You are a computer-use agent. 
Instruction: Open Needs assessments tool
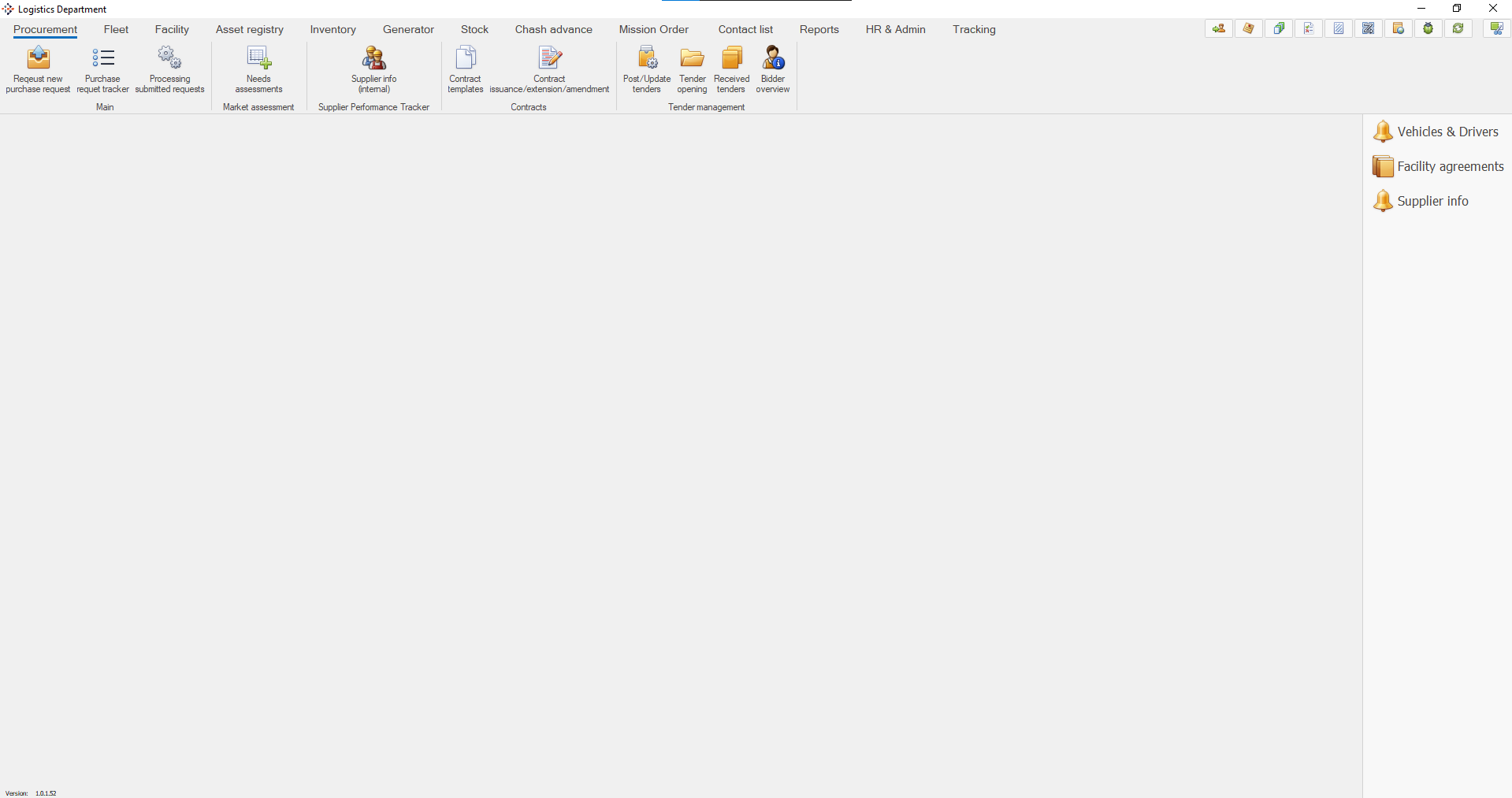[x=258, y=59]
